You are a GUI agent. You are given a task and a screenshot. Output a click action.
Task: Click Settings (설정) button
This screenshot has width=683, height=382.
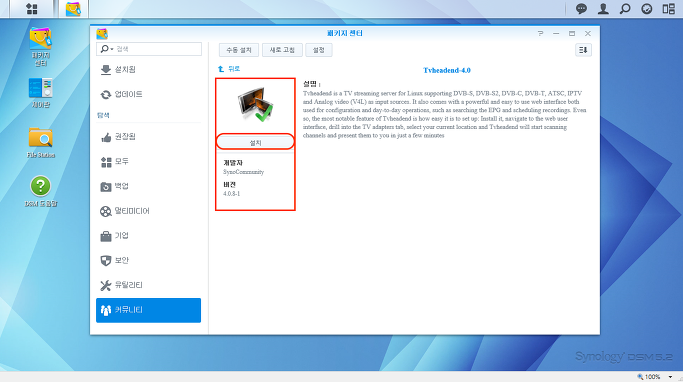coord(319,50)
